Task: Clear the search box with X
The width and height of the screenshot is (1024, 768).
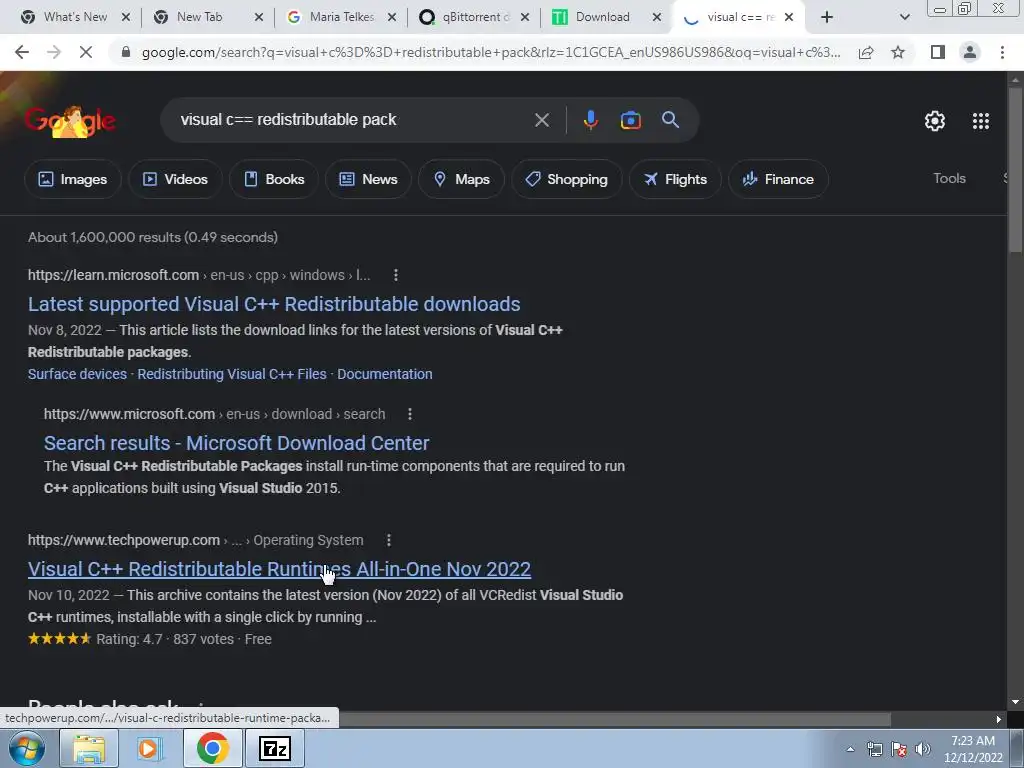Action: 541,120
